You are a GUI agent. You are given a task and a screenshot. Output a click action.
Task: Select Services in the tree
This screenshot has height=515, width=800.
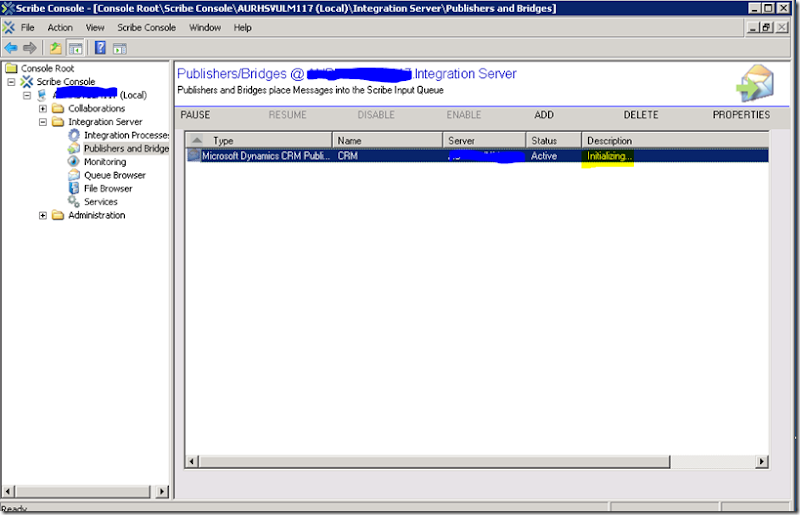click(x=101, y=202)
